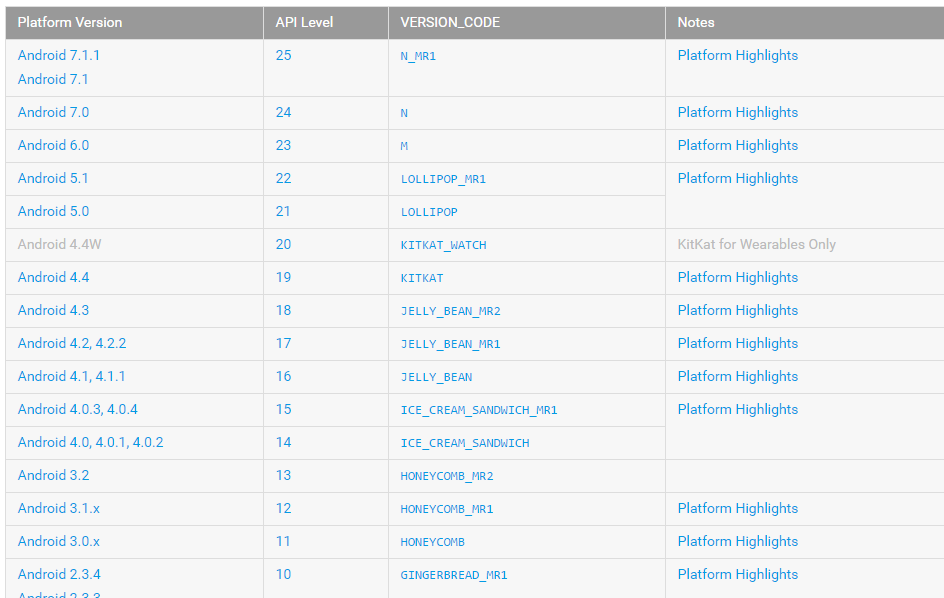944x598 pixels.
Task: Open the Android 4.3 link
Action: [54, 311]
